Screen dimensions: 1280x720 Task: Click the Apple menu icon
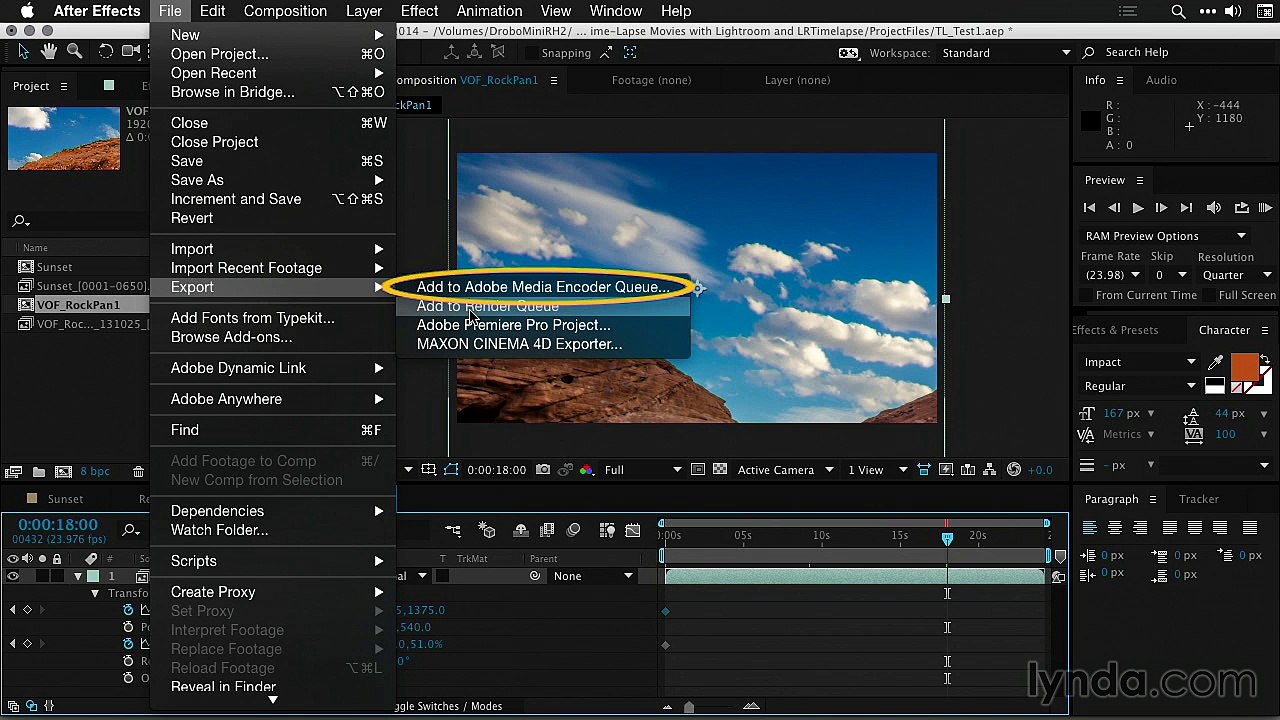point(26,11)
